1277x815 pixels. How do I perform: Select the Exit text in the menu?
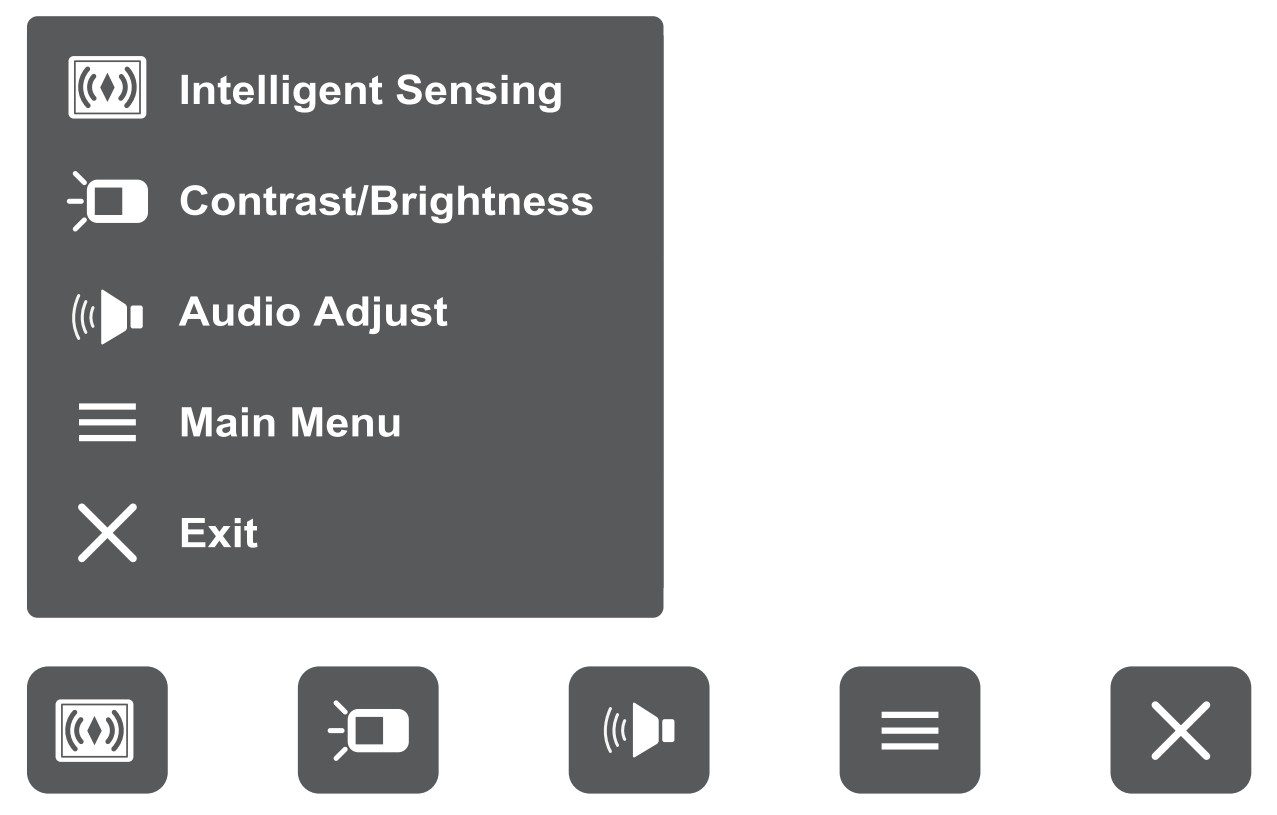pyautogui.click(x=219, y=533)
